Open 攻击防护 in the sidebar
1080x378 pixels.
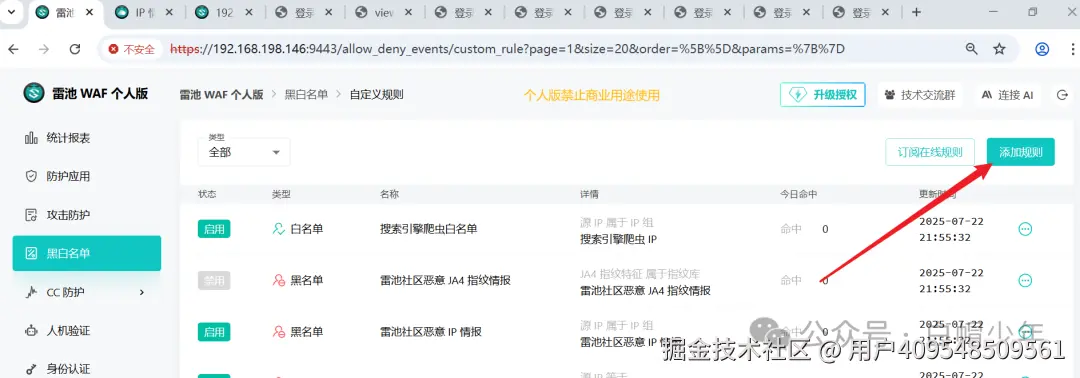[87, 215]
